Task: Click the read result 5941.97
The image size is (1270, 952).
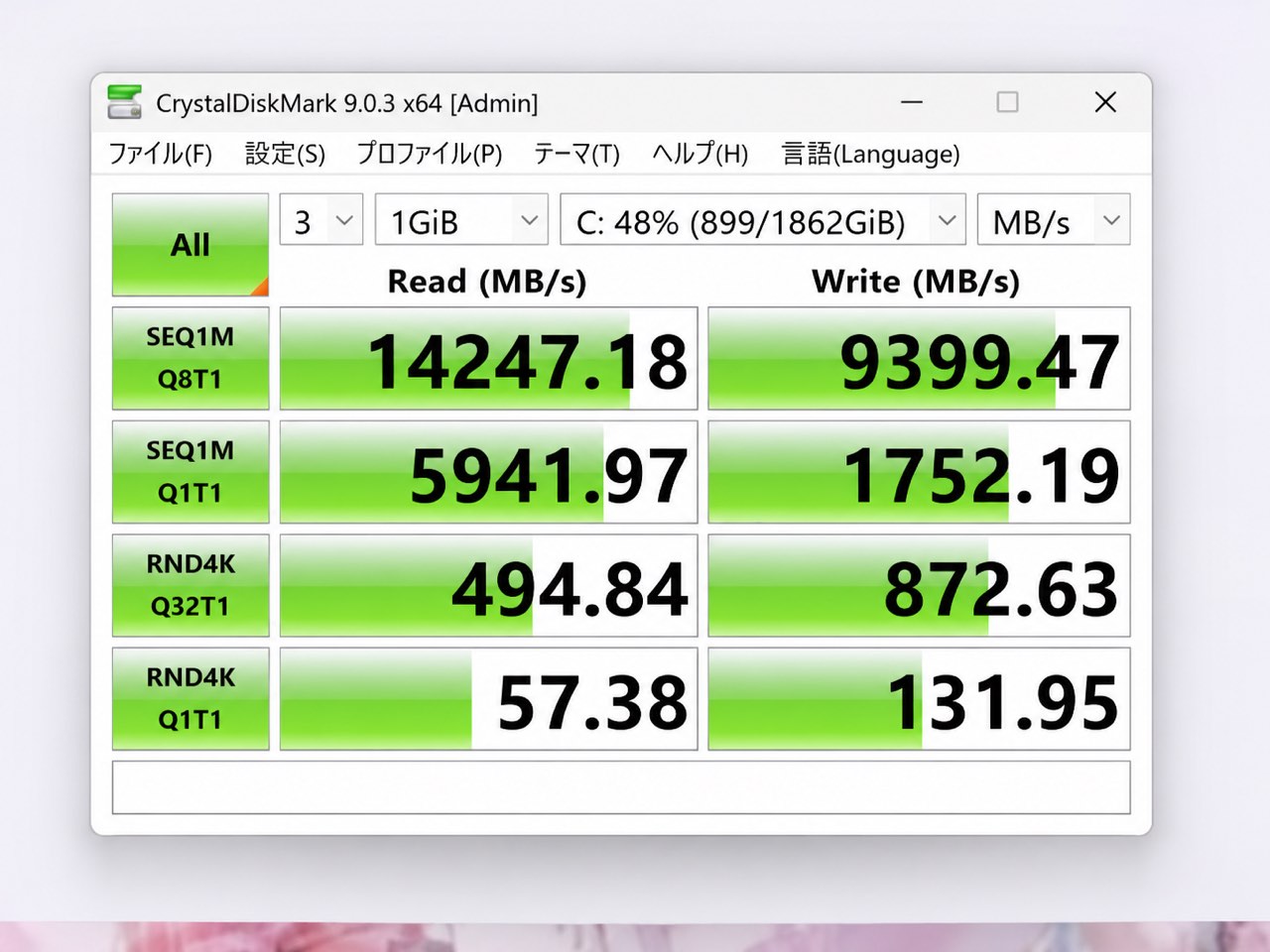Action: [x=489, y=472]
